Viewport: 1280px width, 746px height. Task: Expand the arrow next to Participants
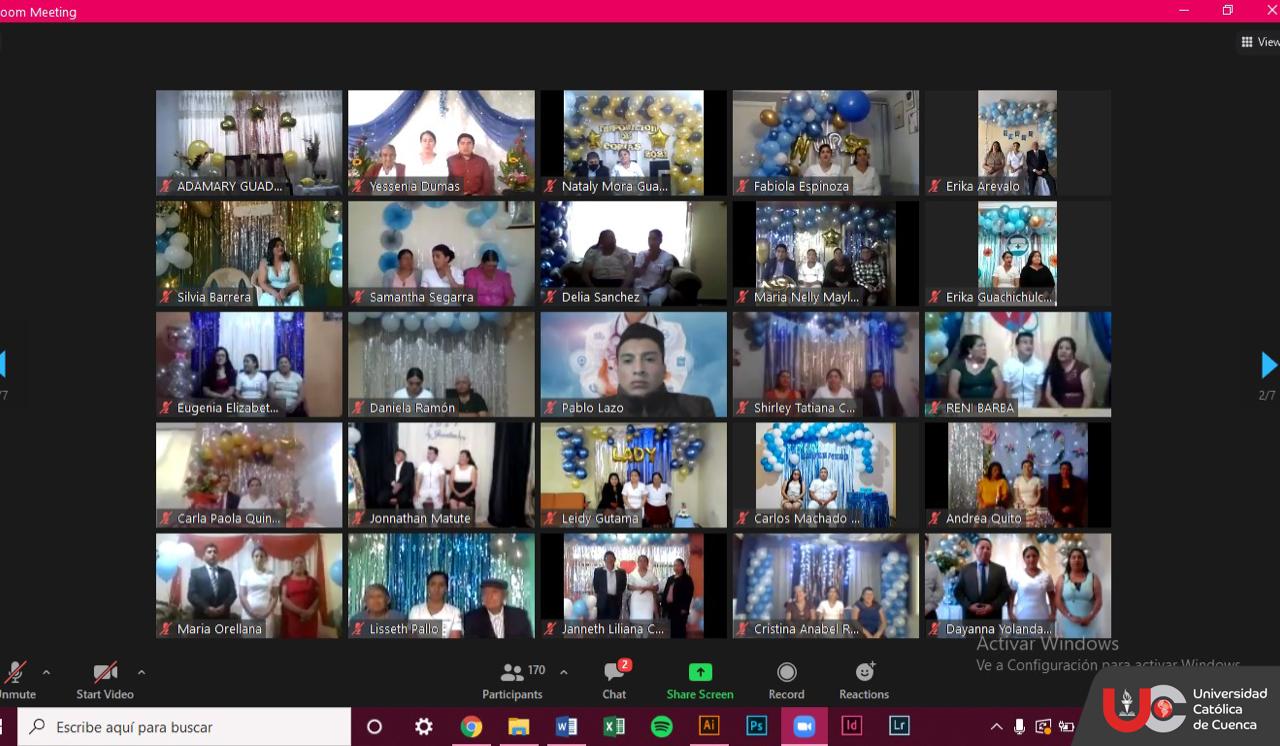[563, 672]
